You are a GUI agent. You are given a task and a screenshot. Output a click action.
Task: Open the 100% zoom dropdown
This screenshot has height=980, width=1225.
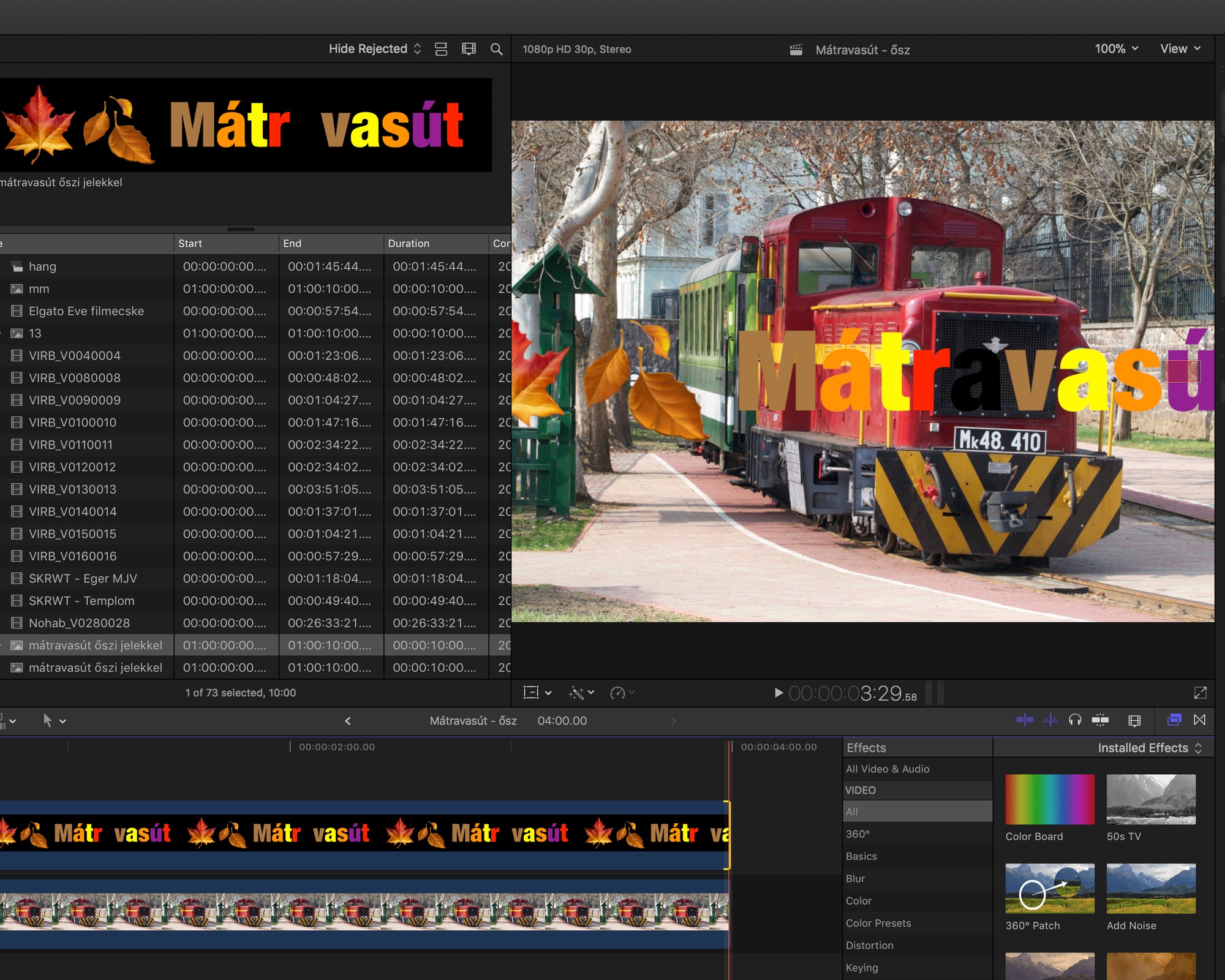point(1116,49)
